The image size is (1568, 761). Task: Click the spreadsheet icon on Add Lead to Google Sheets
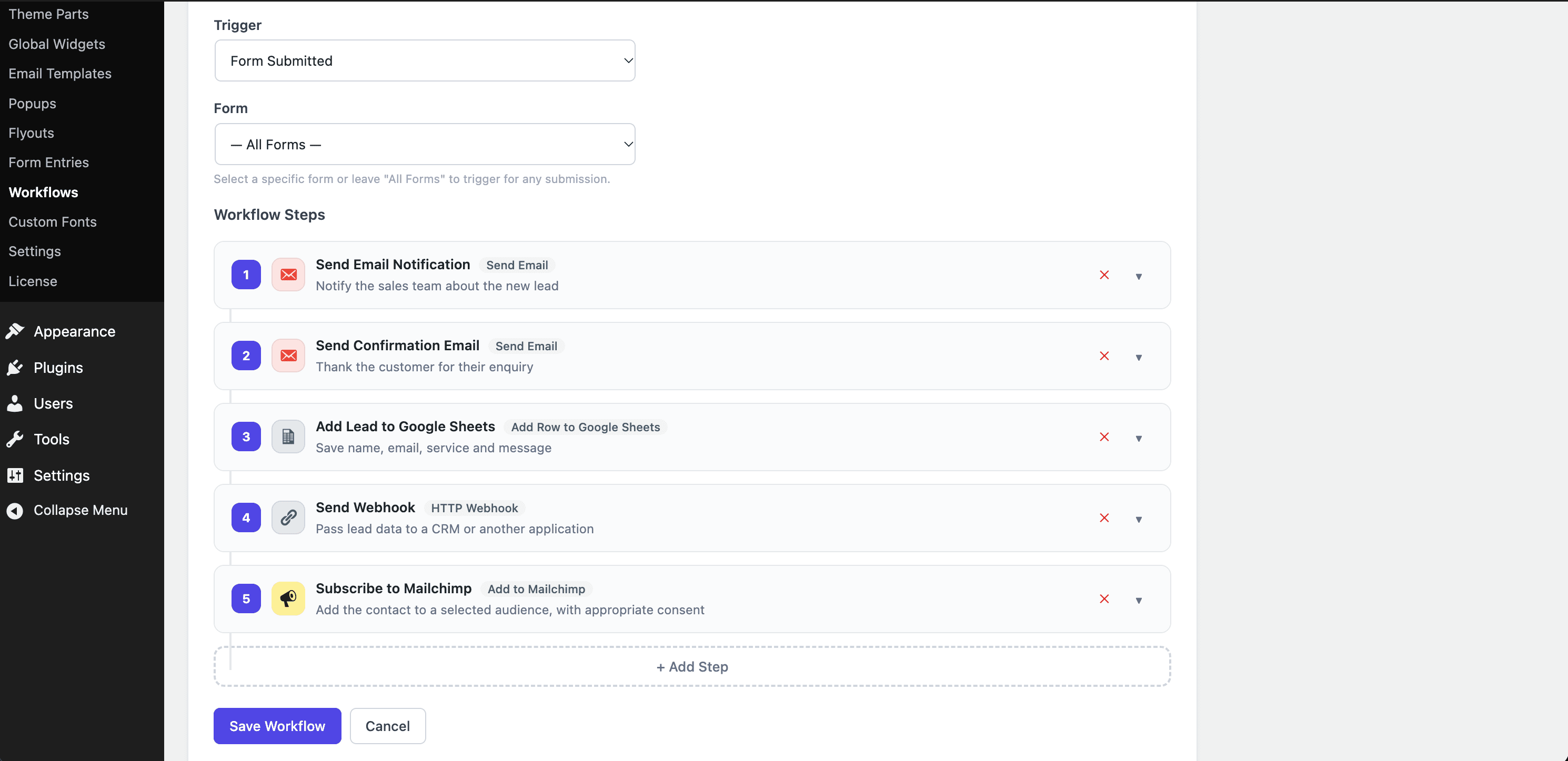pyautogui.click(x=288, y=437)
